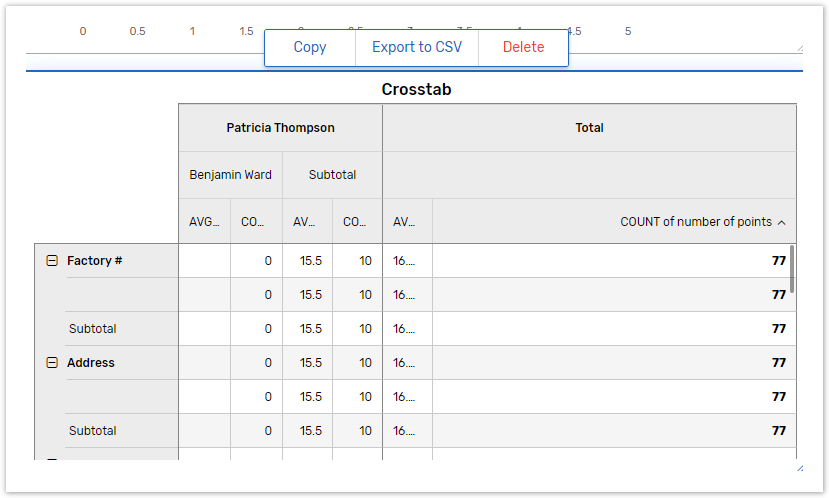Click sort arrow on COUNT of number of points

click(782, 222)
